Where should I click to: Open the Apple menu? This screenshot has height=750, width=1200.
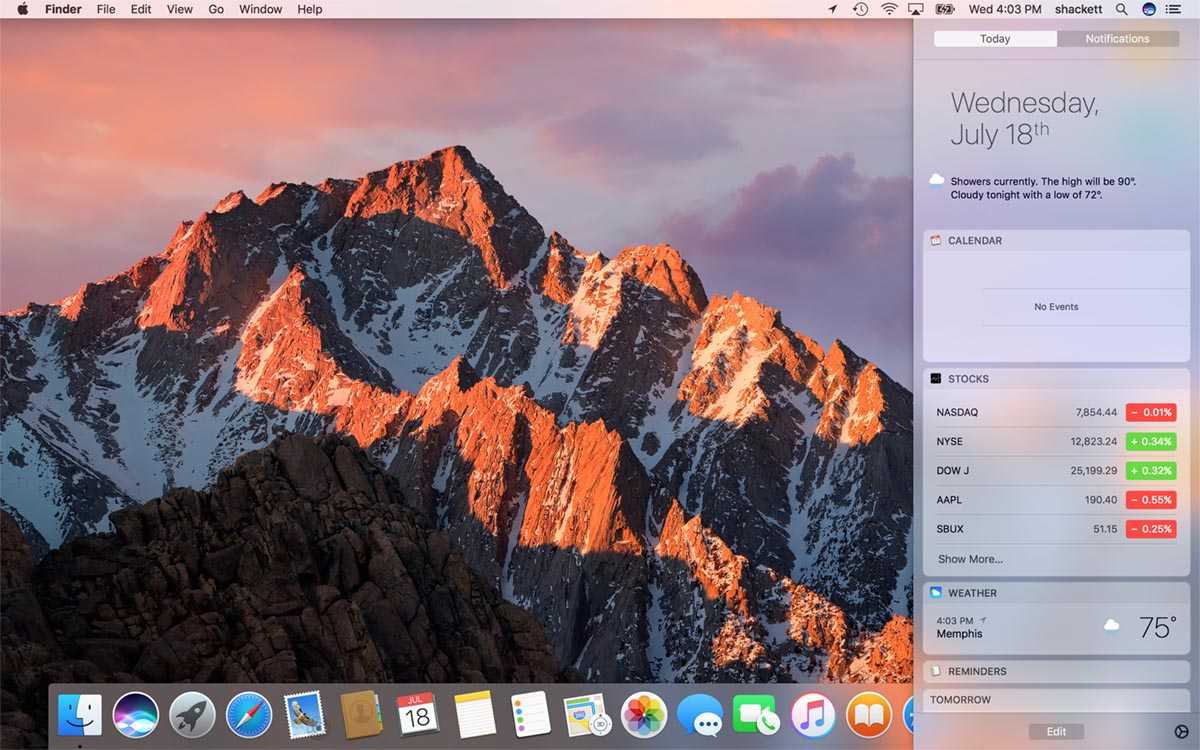tap(23, 9)
